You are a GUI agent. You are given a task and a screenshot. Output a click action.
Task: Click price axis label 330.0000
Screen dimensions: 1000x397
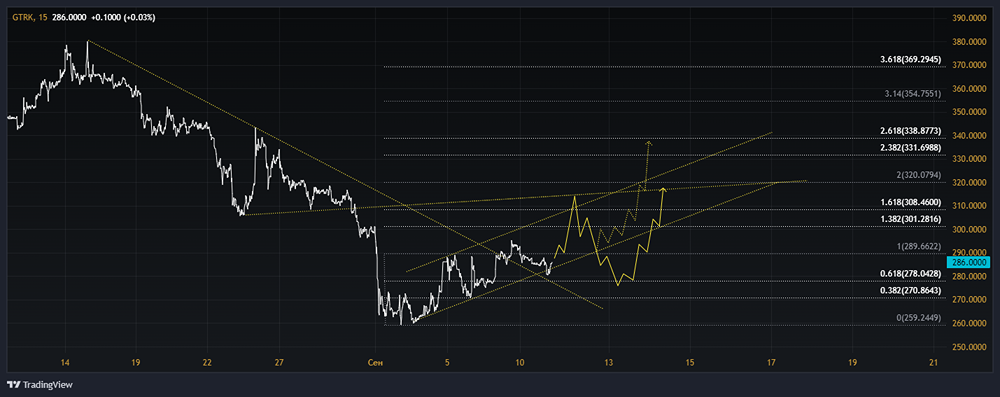point(969,159)
